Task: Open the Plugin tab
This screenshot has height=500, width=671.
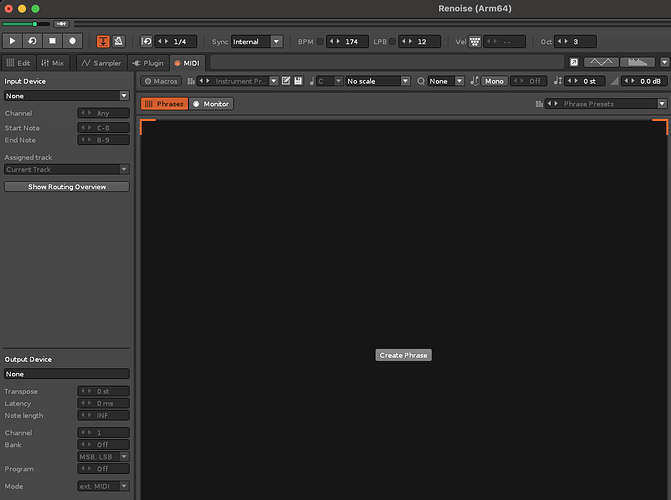Action: coord(148,62)
